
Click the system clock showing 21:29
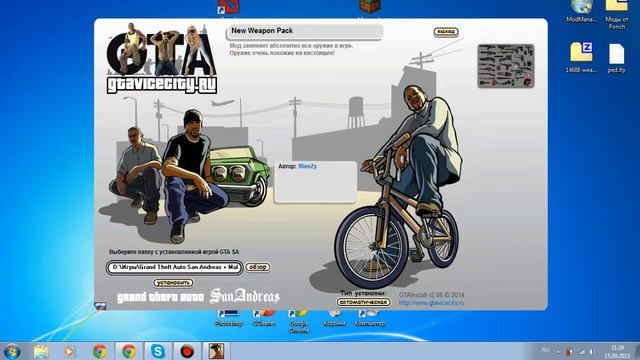tap(617, 351)
